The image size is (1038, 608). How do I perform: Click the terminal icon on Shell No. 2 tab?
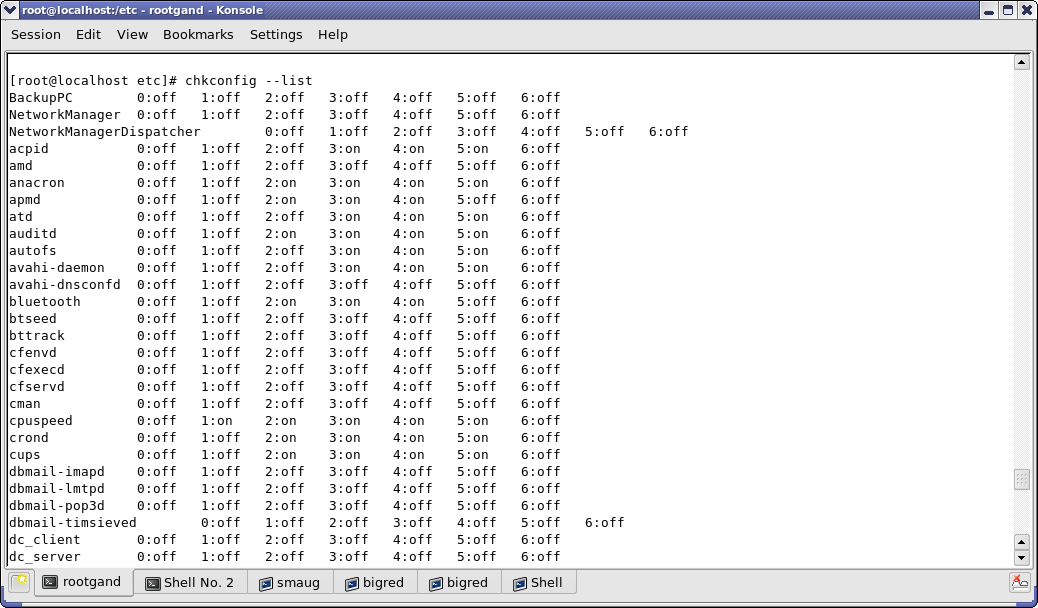pyautogui.click(x=152, y=583)
